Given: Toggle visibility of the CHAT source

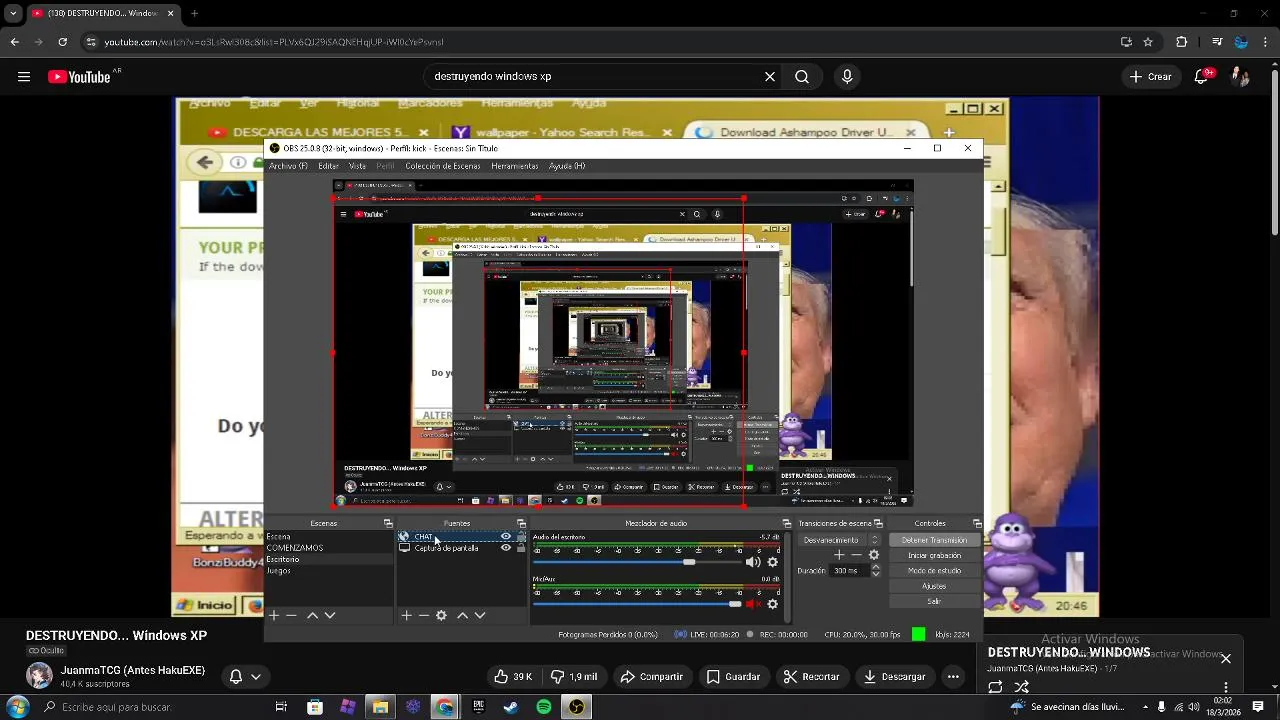Looking at the screenshot, I should click(506, 537).
